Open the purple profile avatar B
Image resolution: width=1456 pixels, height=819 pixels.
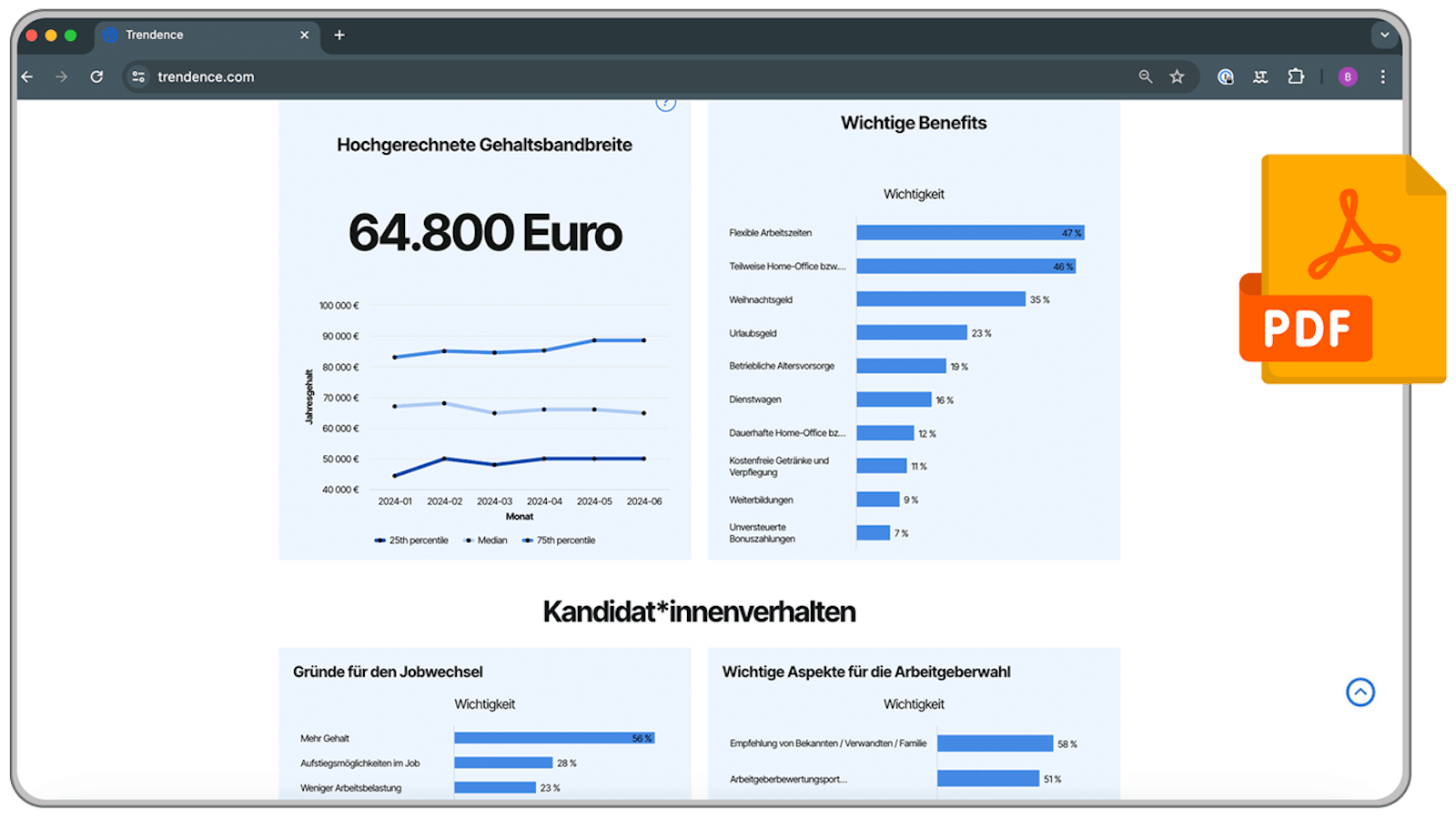click(1348, 77)
